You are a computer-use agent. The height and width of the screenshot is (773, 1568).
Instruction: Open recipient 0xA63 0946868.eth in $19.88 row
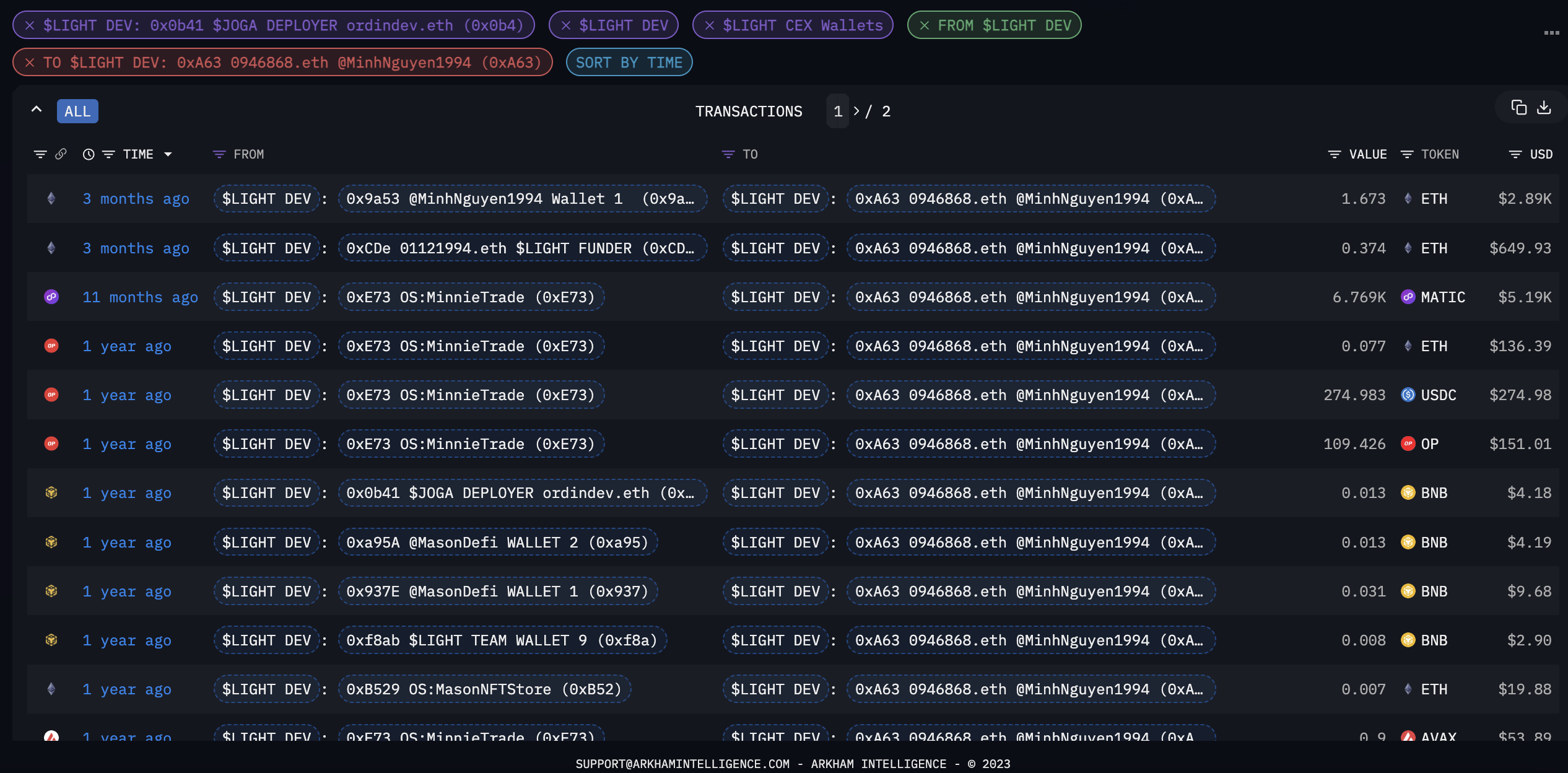click(1031, 689)
